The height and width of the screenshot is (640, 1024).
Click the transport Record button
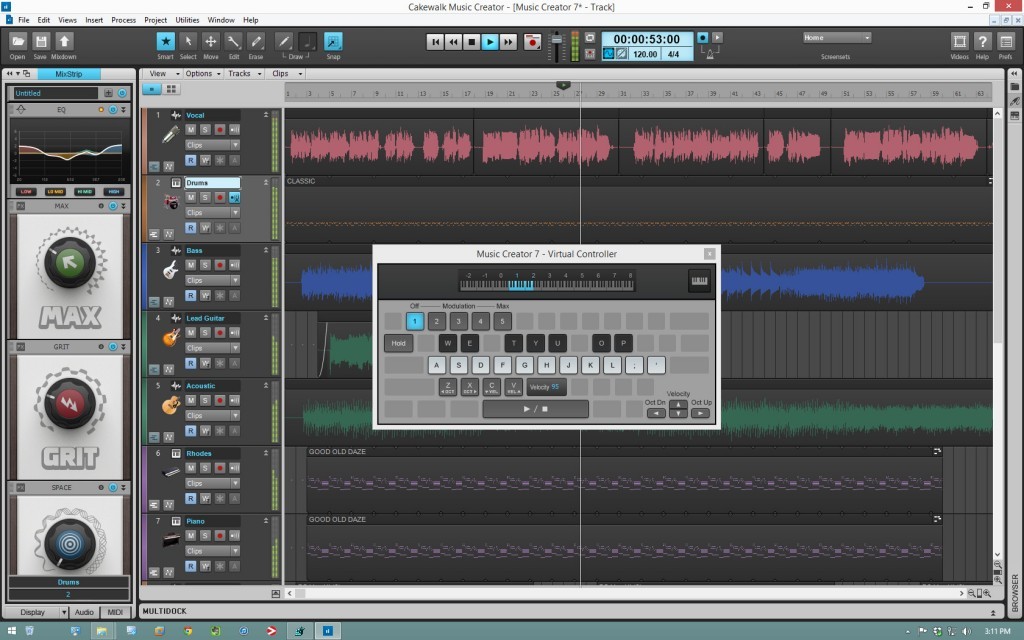coord(532,42)
